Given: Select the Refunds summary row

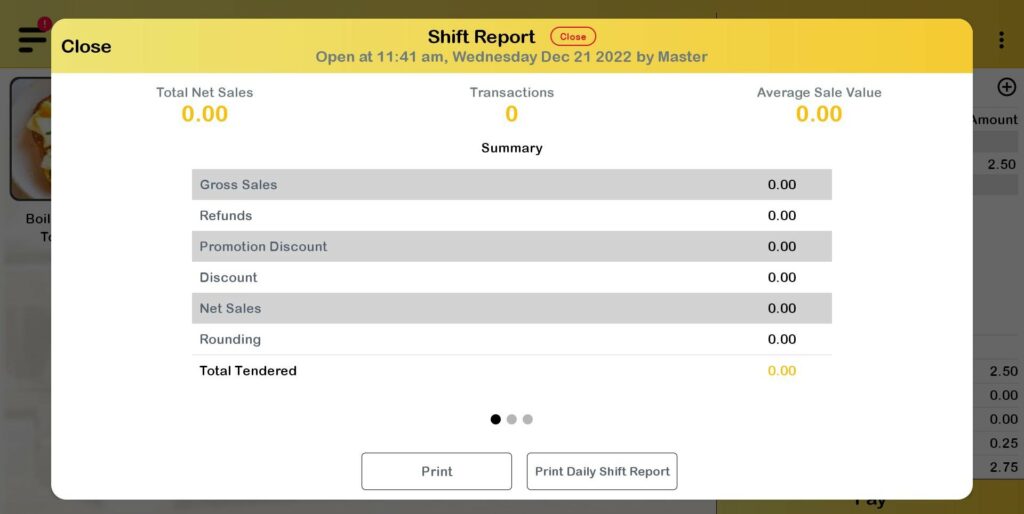Looking at the screenshot, I should click(511, 216).
